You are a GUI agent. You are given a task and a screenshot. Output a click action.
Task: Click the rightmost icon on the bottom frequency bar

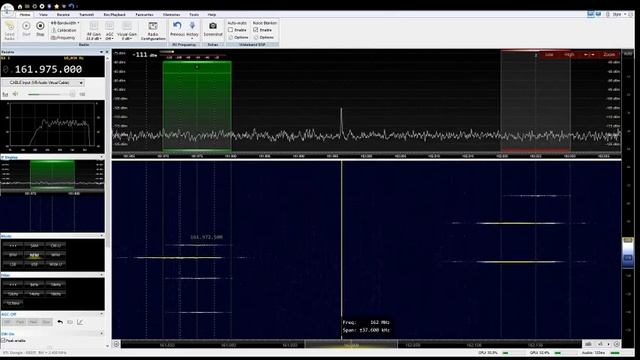[616, 344]
